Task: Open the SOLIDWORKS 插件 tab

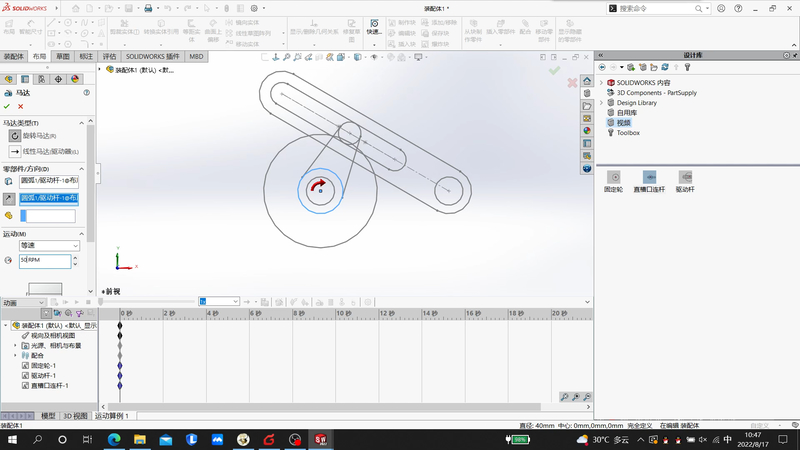Action: (x=153, y=57)
